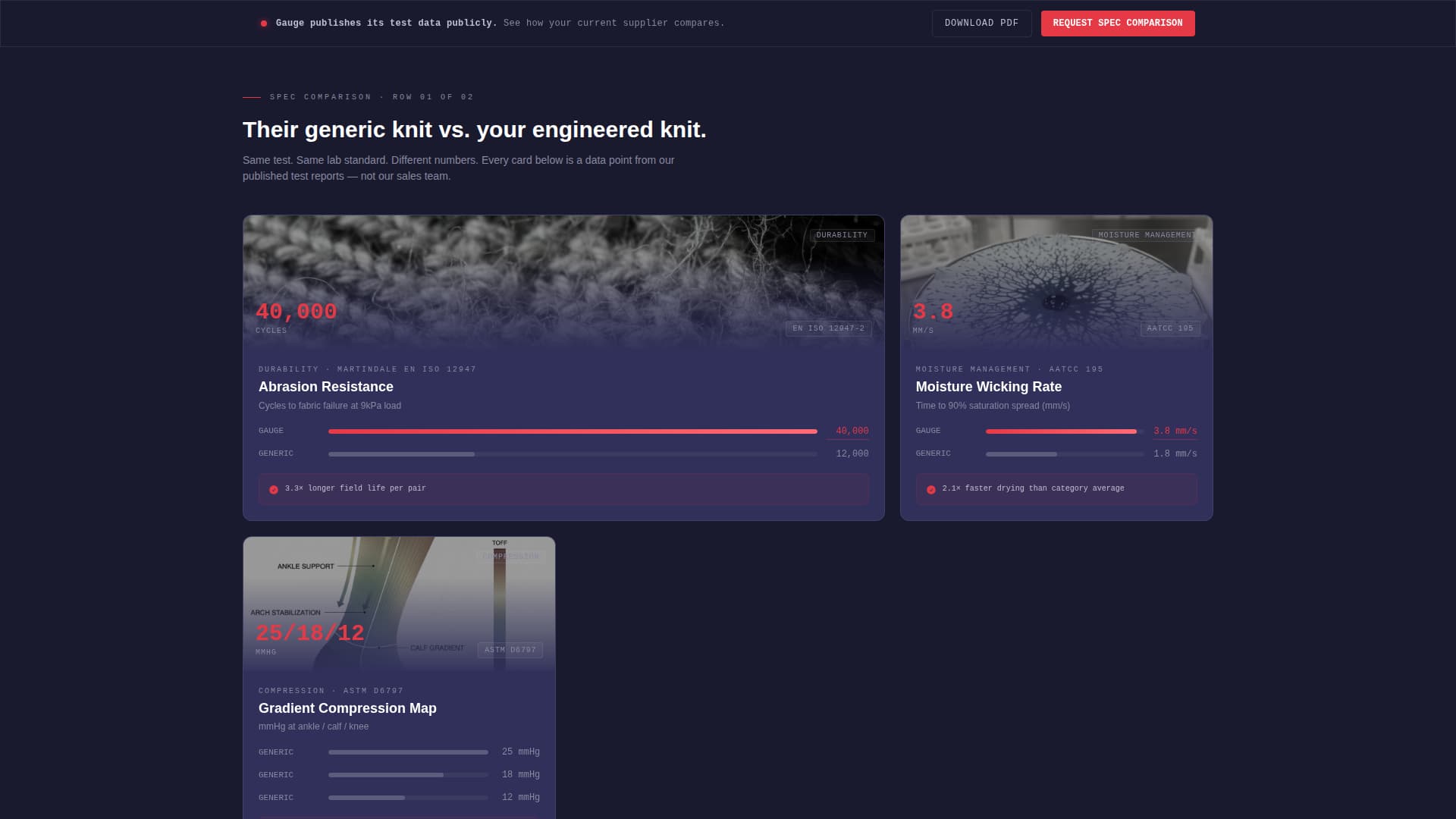Click the red icon next to "2.1× faster drying"

(931, 489)
